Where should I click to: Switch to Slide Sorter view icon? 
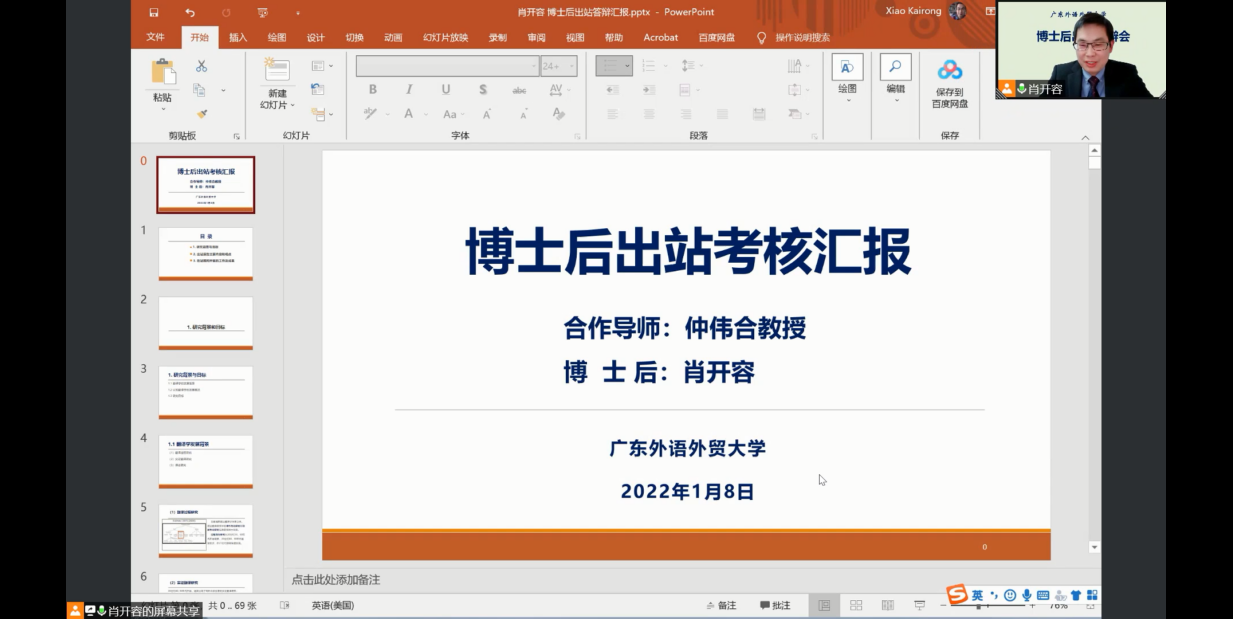(x=856, y=605)
